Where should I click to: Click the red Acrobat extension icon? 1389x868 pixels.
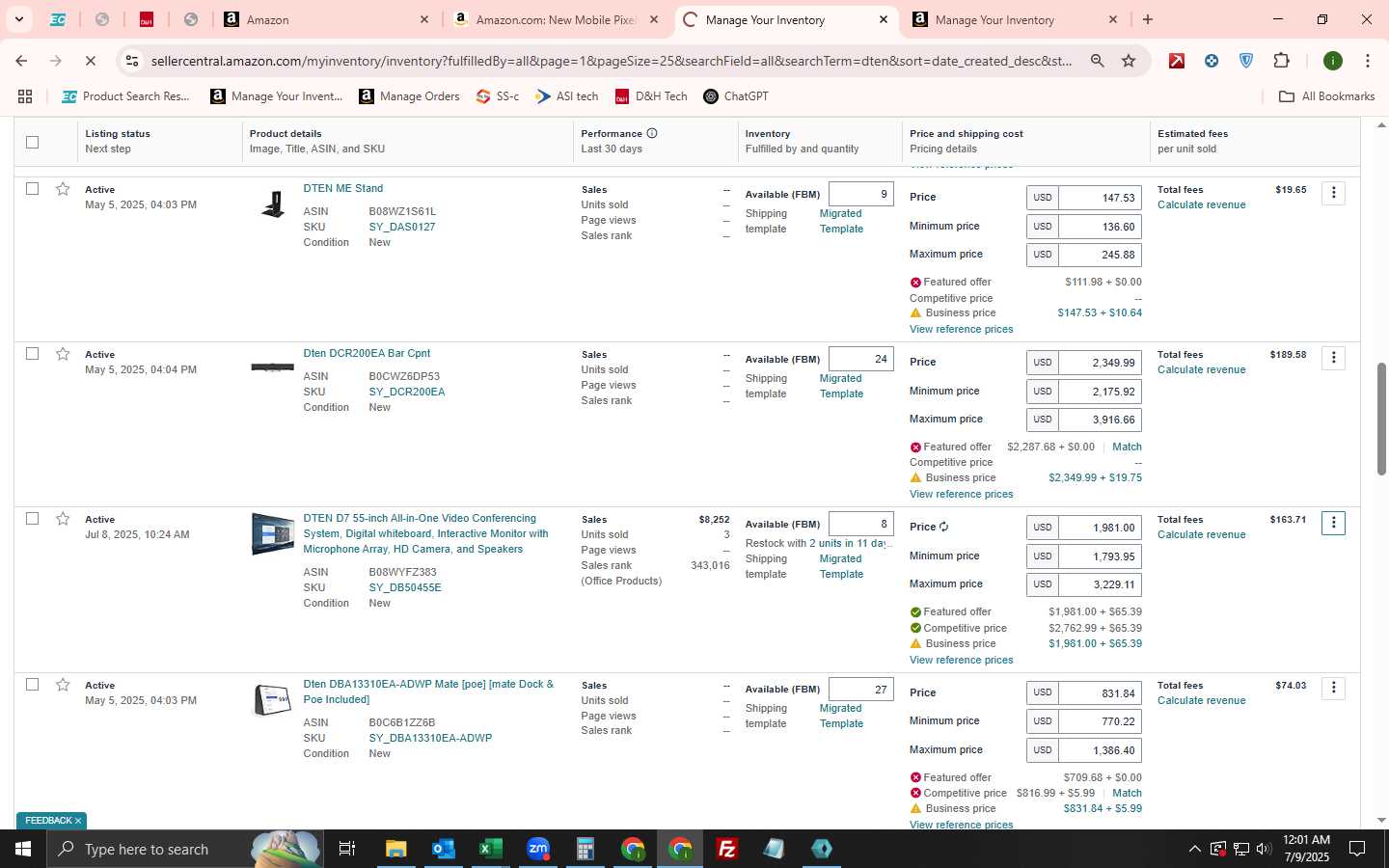pos(1177,61)
